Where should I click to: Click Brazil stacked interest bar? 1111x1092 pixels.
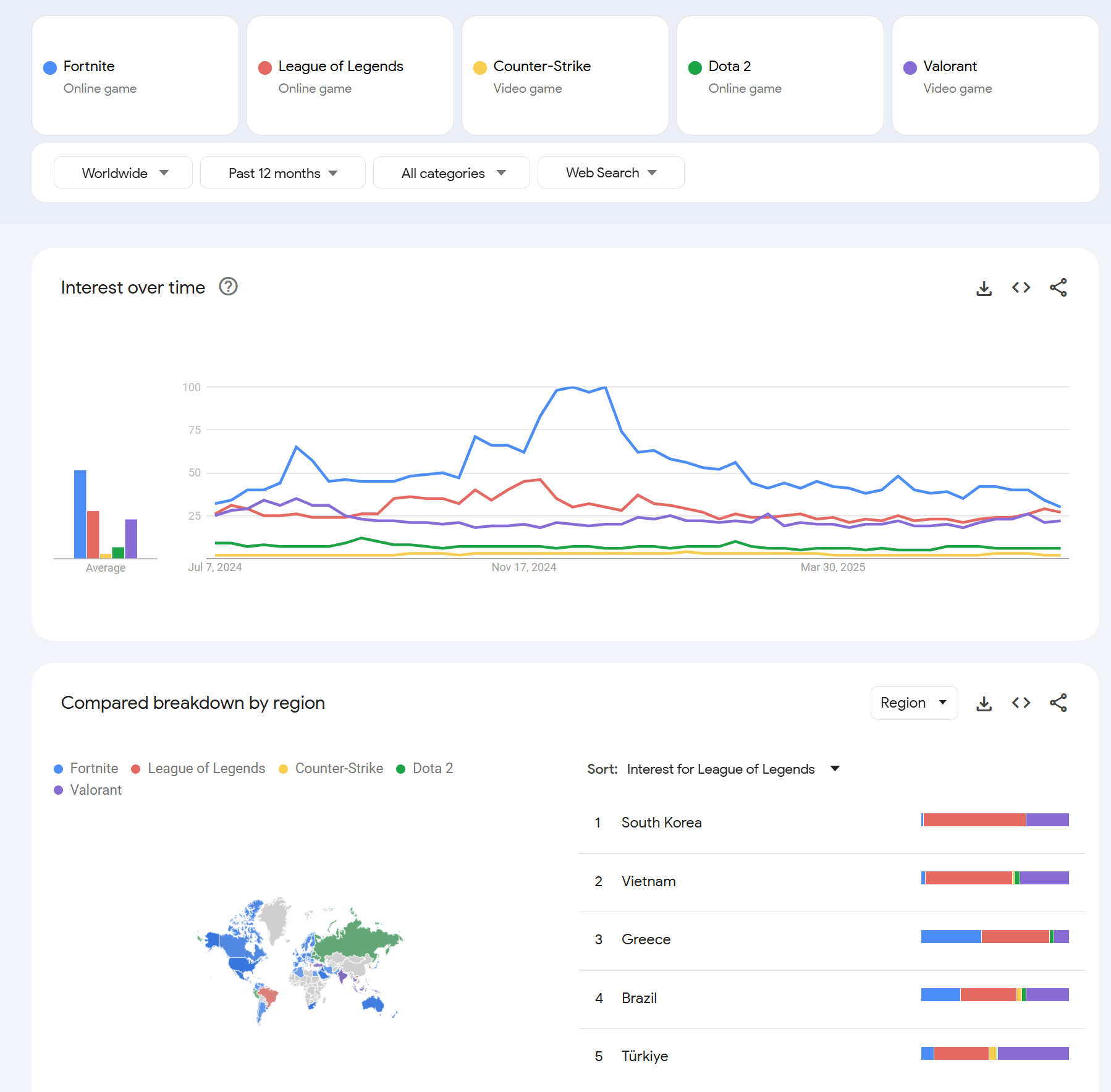[995, 995]
